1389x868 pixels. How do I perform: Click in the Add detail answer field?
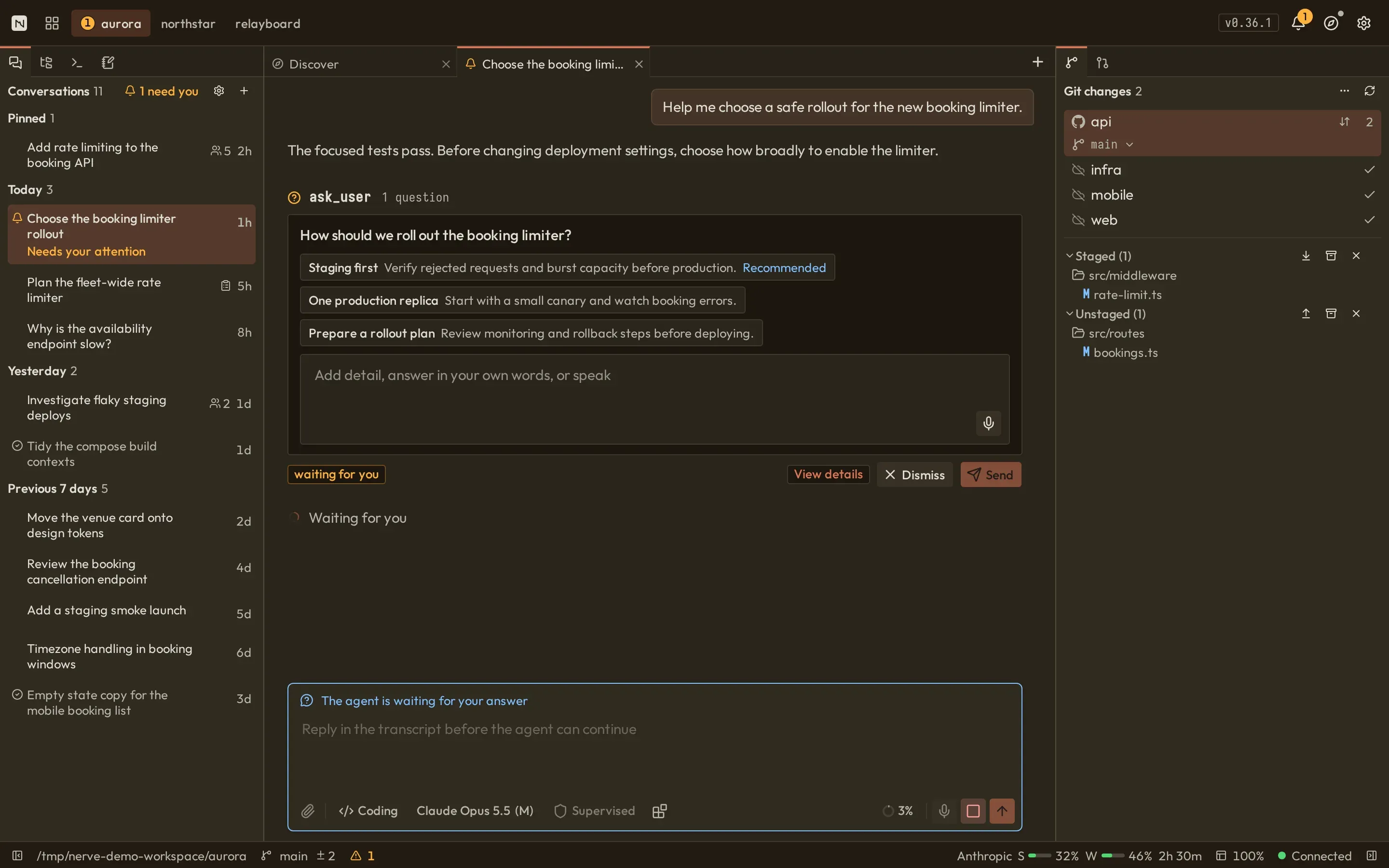pos(654,399)
